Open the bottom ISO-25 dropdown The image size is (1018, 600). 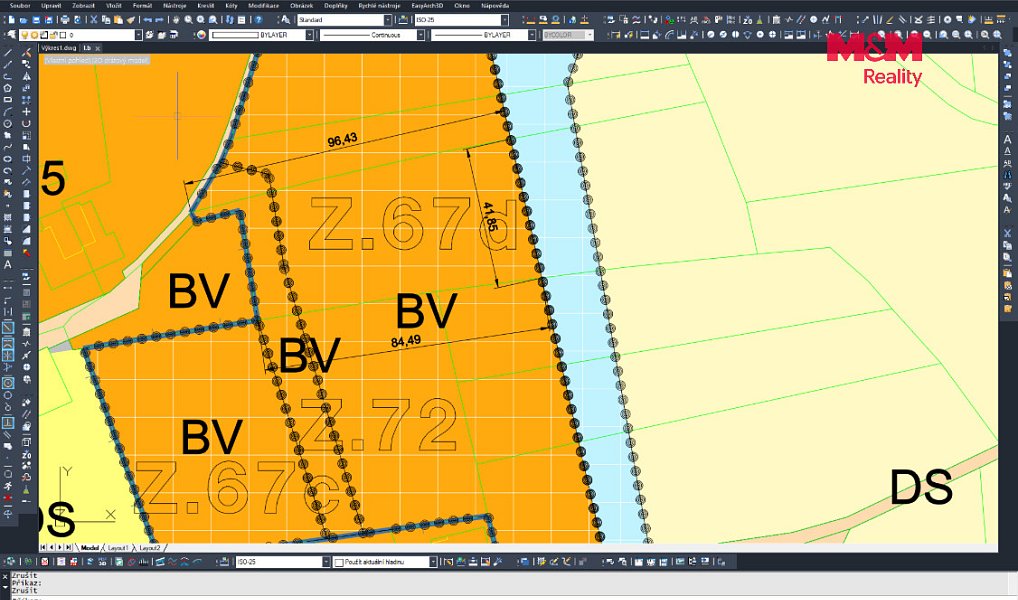click(282, 562)
